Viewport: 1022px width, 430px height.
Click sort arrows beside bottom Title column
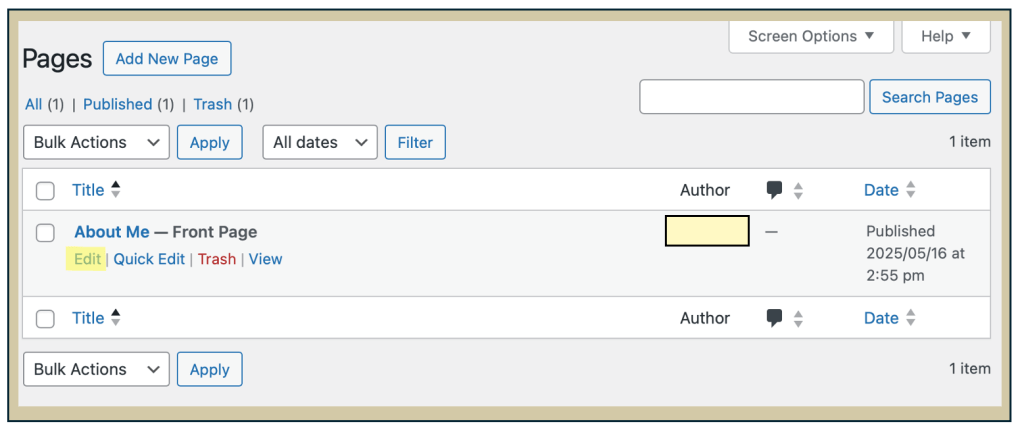pos(116,318)
